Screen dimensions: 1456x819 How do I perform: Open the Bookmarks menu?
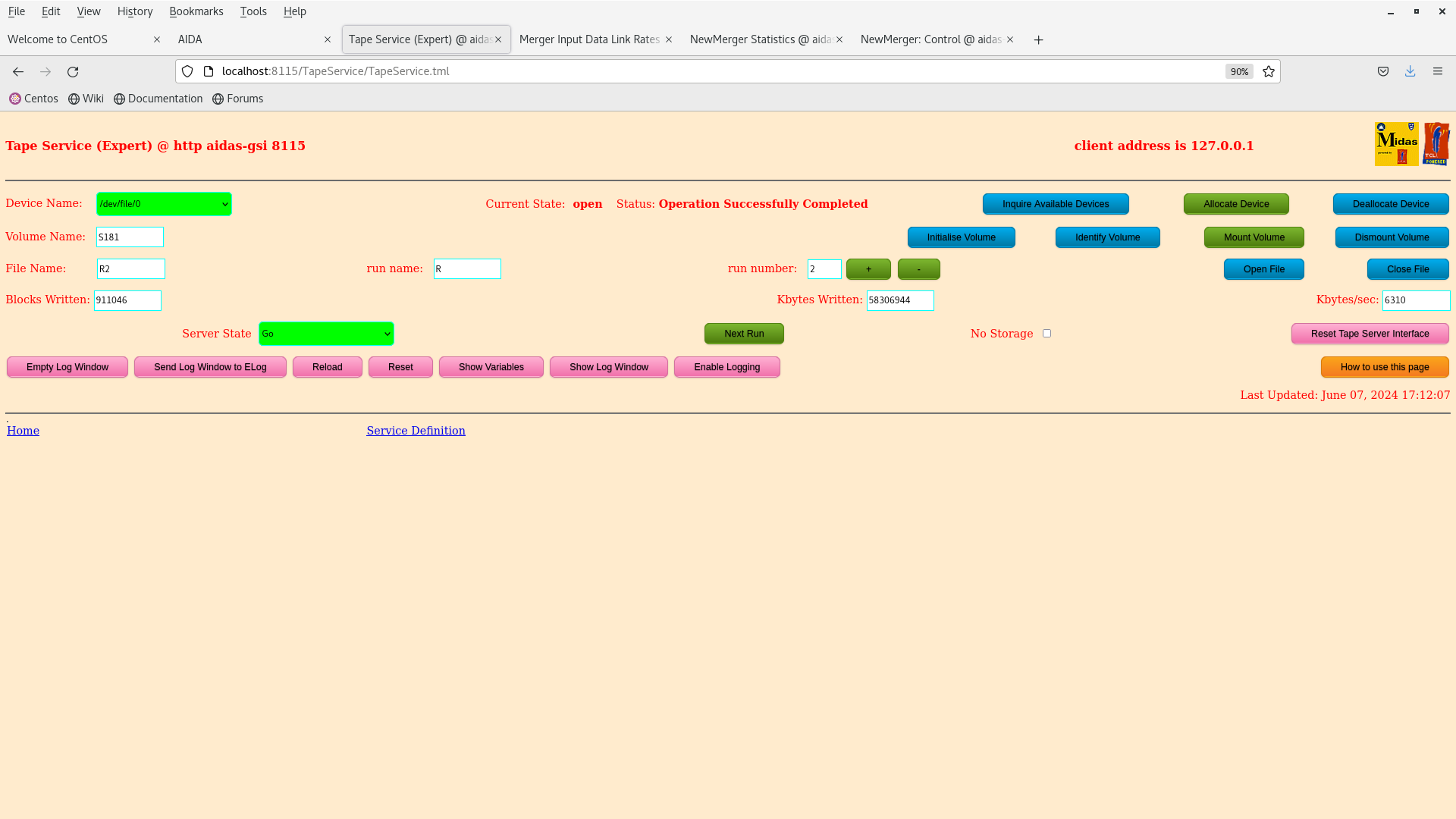tap(196, 11)
